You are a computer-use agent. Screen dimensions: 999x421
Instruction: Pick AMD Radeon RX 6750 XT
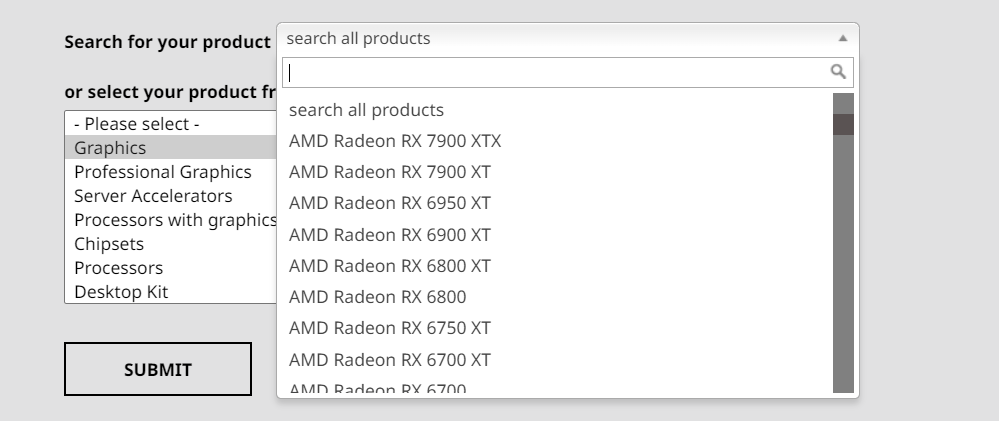click(390, 328)
